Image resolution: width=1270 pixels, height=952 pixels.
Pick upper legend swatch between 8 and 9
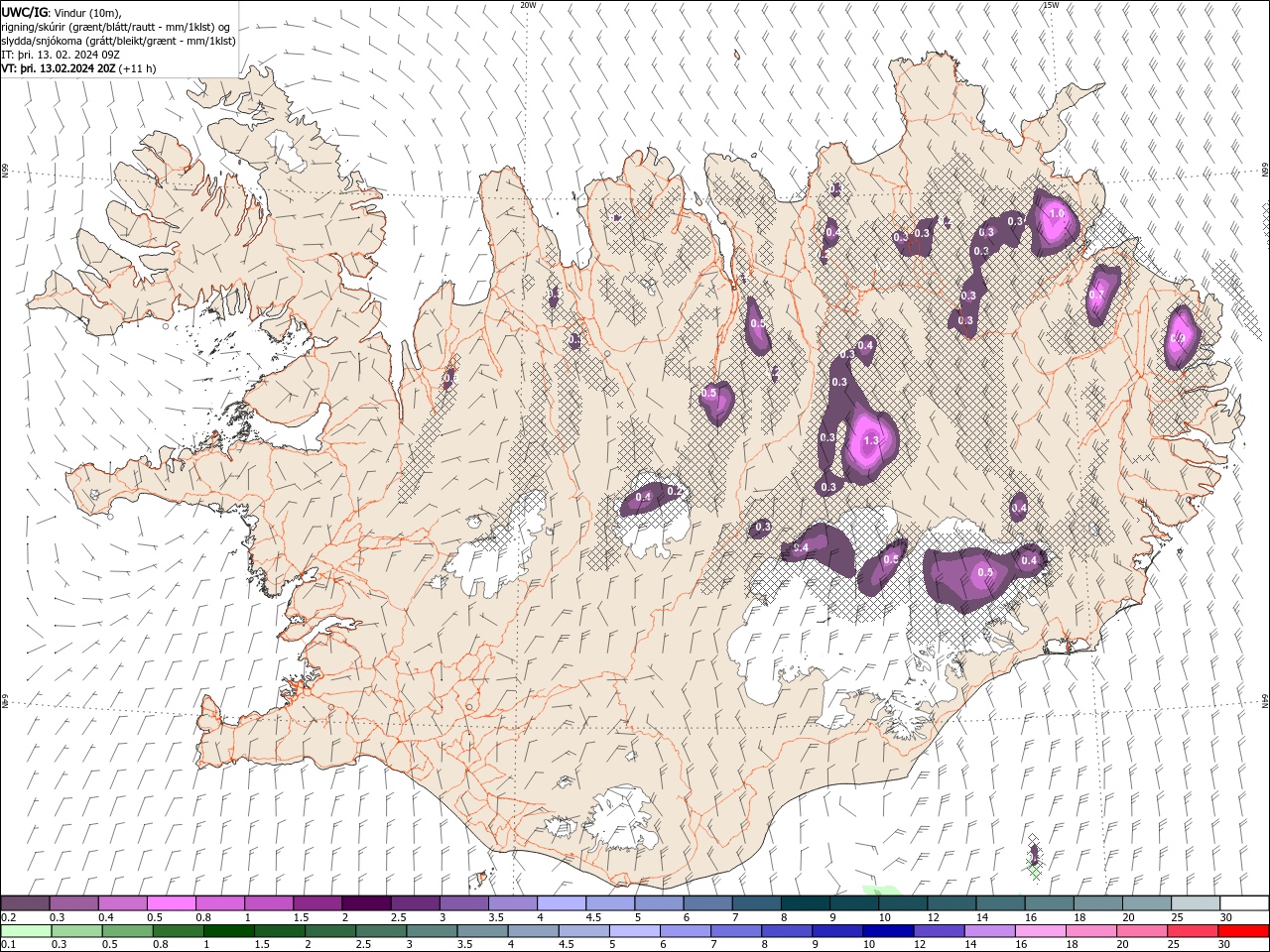(806, 903)
